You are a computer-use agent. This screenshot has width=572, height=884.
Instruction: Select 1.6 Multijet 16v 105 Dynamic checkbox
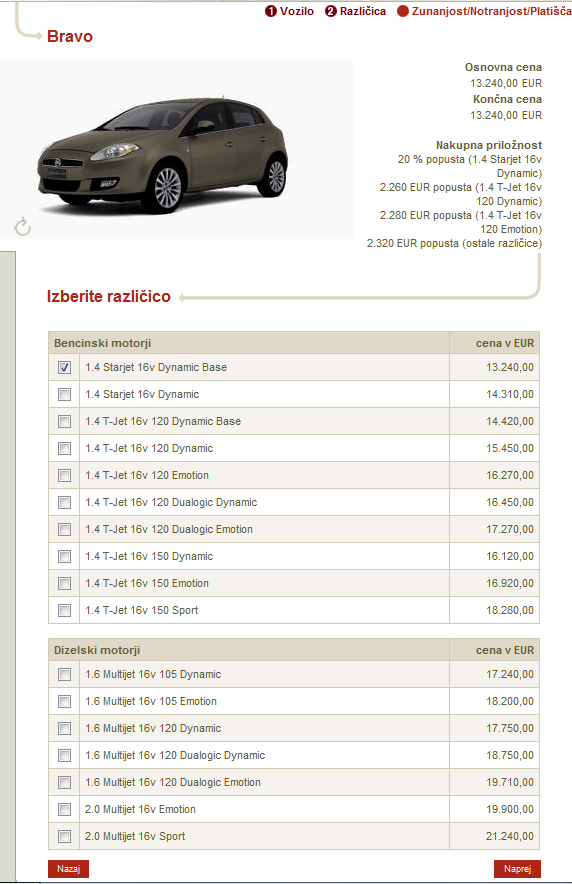pos(64,675)
